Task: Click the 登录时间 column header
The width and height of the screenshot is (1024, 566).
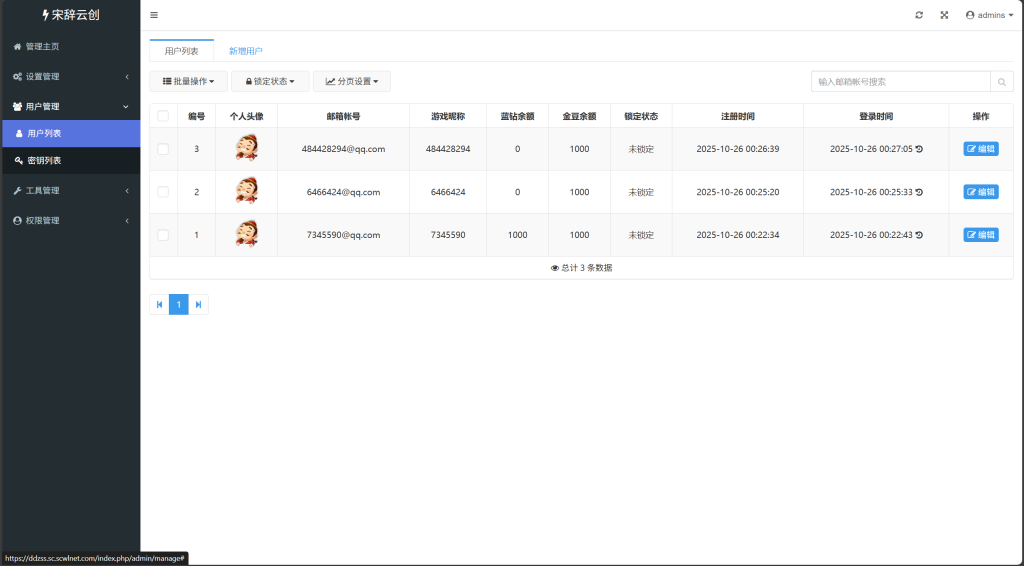Action: pyautogui.click(x=876, y=116)
